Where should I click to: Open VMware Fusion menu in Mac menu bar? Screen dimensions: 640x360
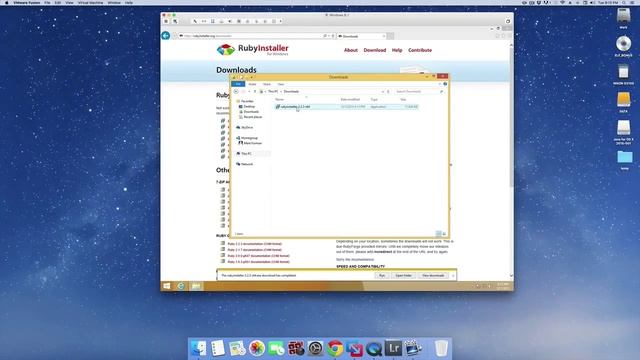point(27,2)
